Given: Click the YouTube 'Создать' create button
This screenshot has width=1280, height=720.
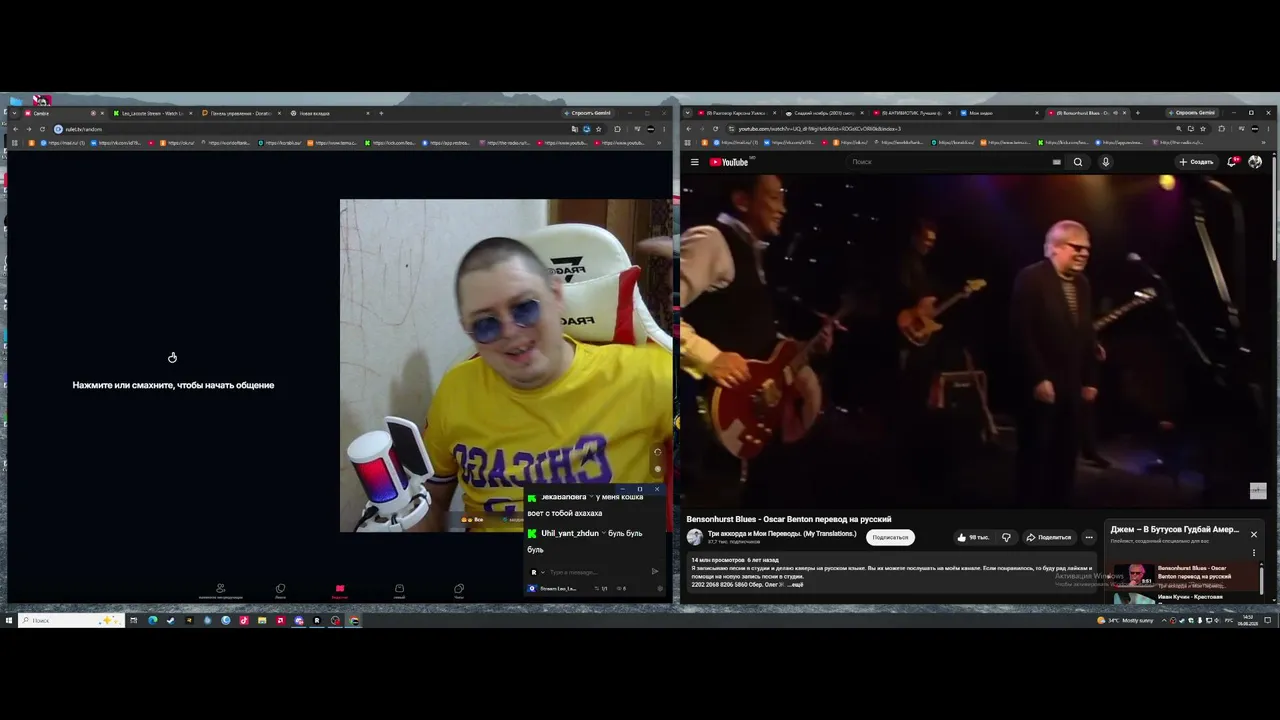Looking at the screenshot, I should [1196, 162].
